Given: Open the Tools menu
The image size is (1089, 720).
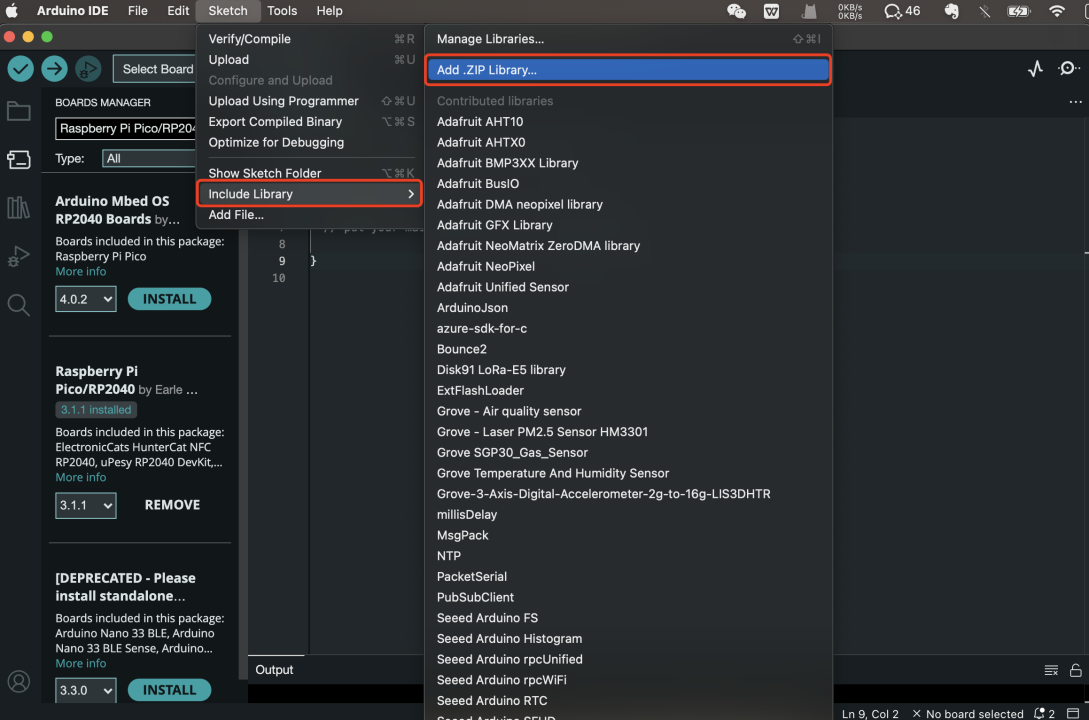Looking at the screenshot, I should point(282,10).
